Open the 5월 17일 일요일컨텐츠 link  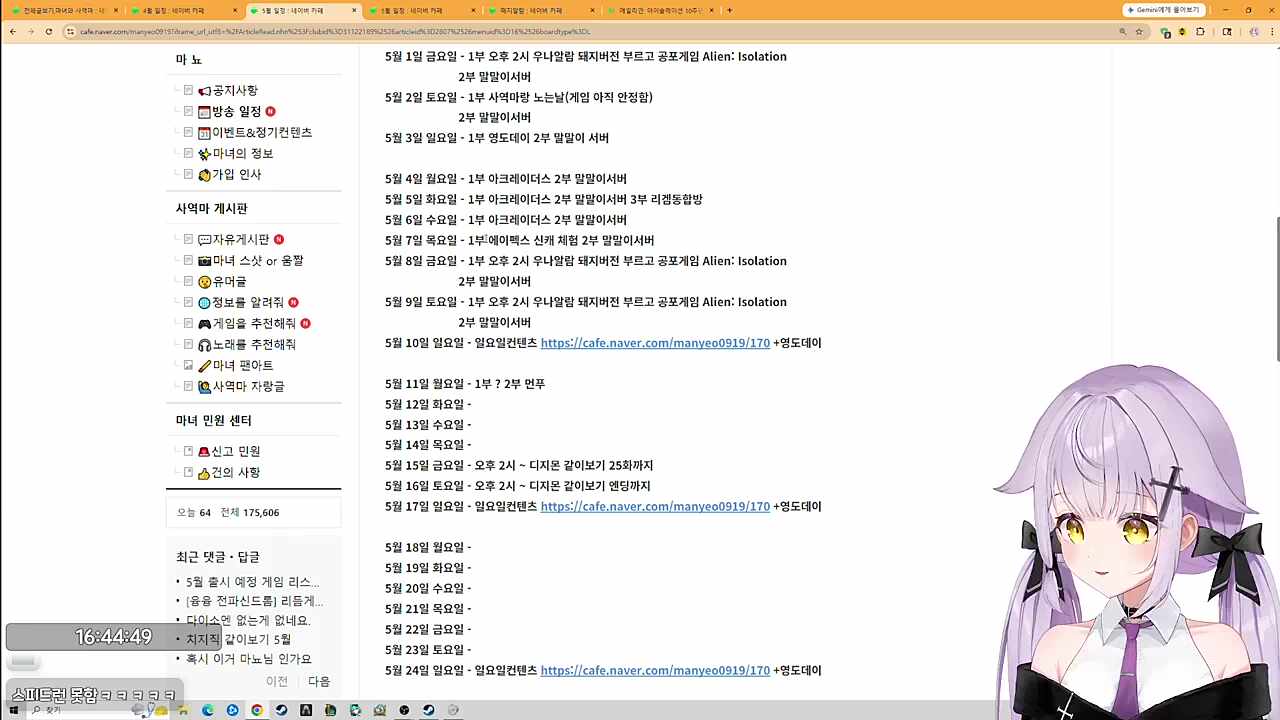[655, 507]
